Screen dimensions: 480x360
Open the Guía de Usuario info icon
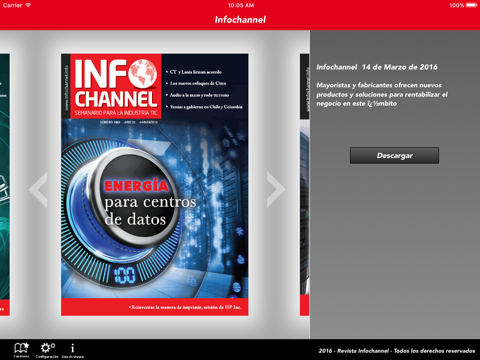coord(73,350)
